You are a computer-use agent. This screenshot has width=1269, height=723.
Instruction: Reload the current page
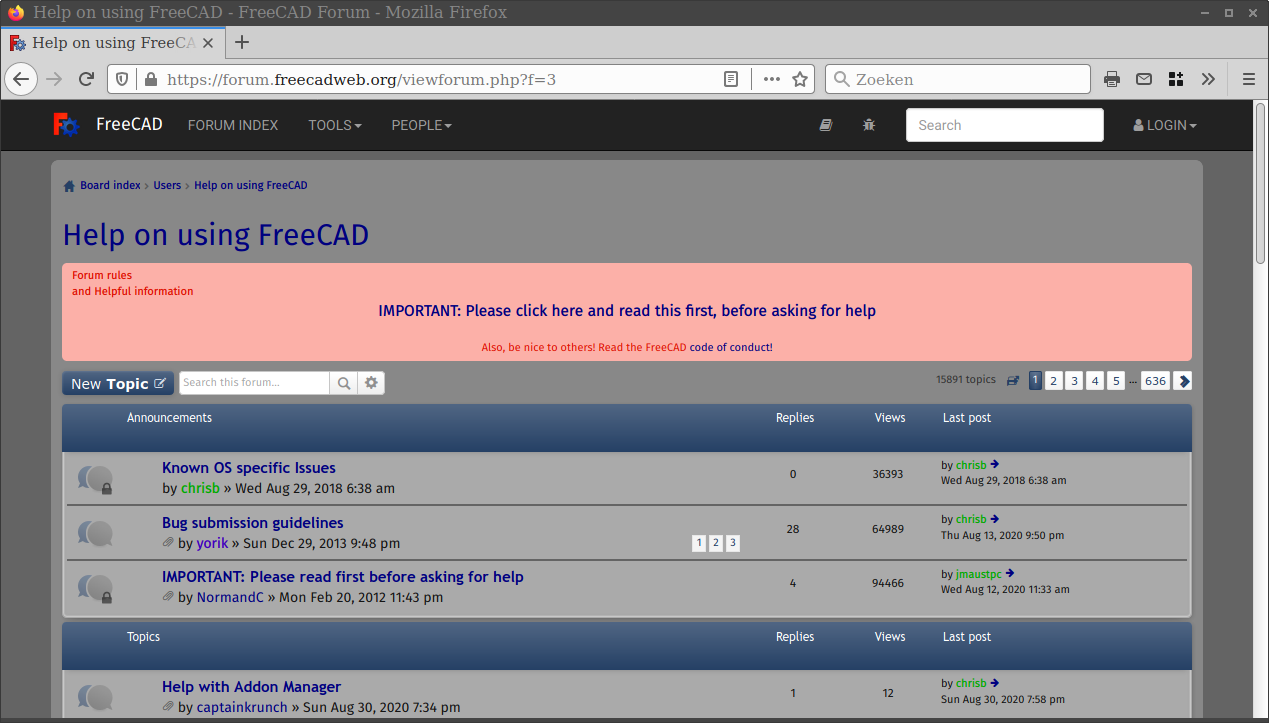tap(87, 79)
